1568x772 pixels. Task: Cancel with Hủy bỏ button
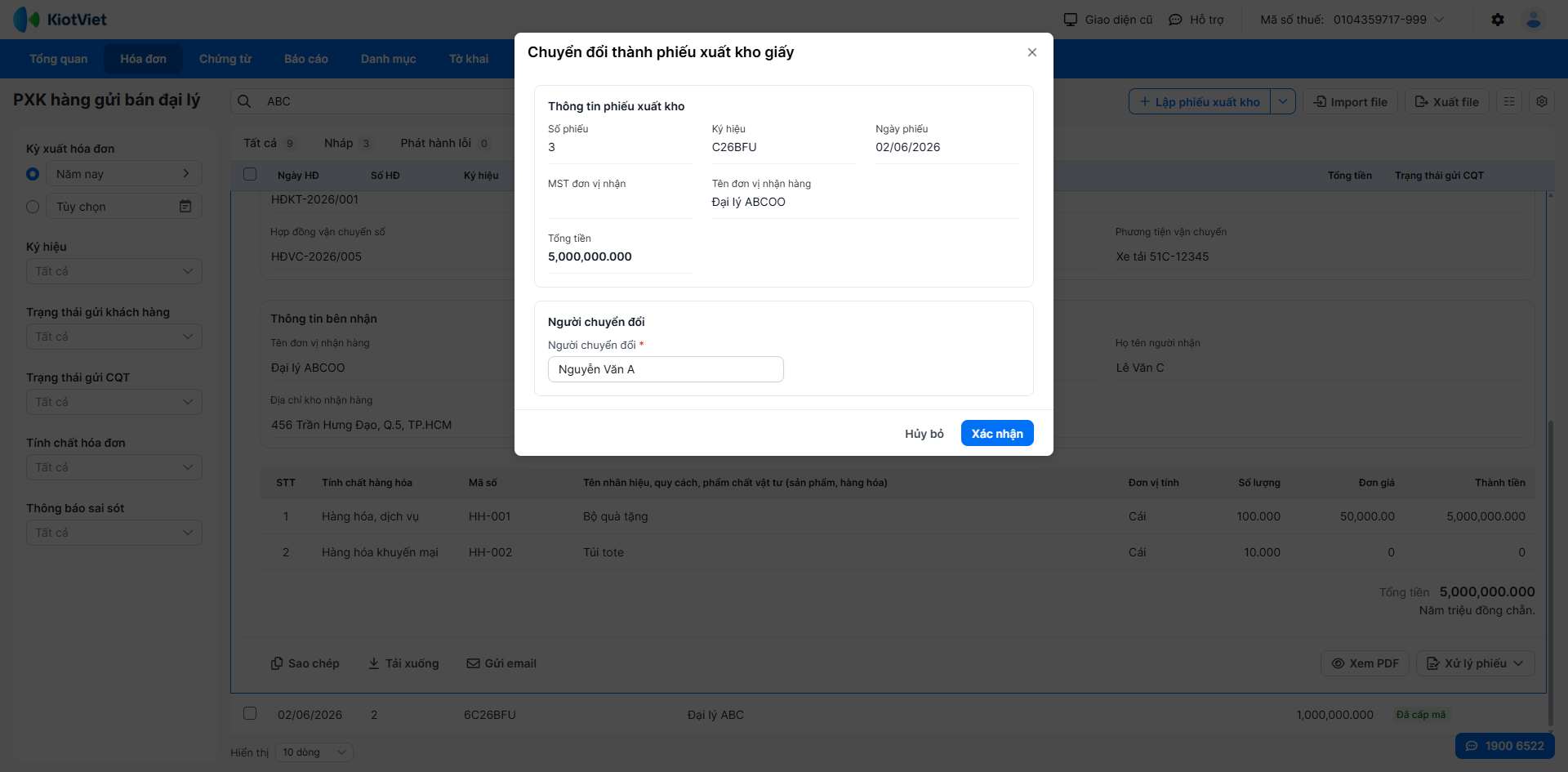924,433
